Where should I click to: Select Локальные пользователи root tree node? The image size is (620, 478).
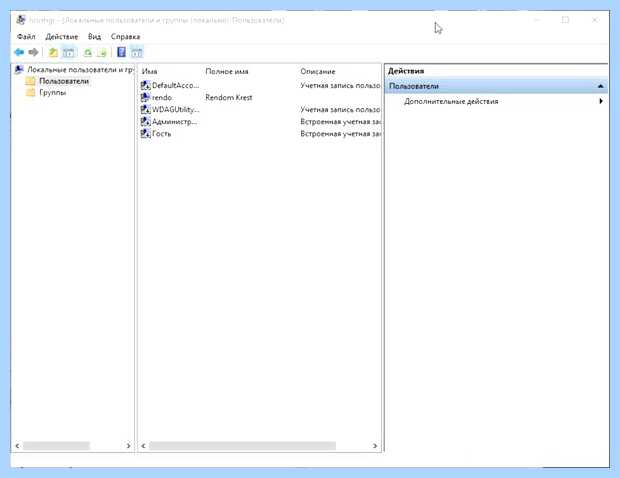80,70
